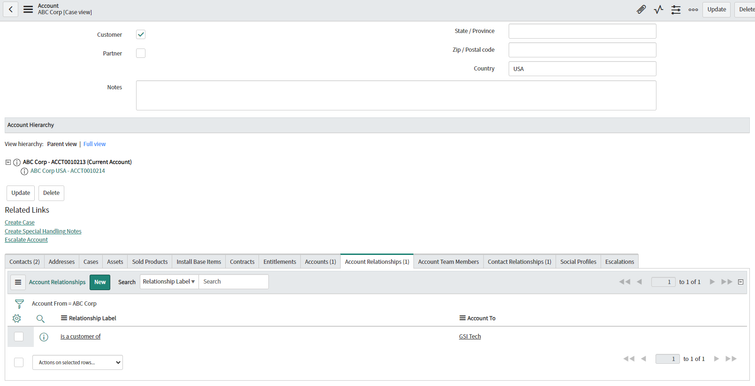Uncheck the Customer checkbox
The height and width of the screenshot is (386, 755).
141,35
